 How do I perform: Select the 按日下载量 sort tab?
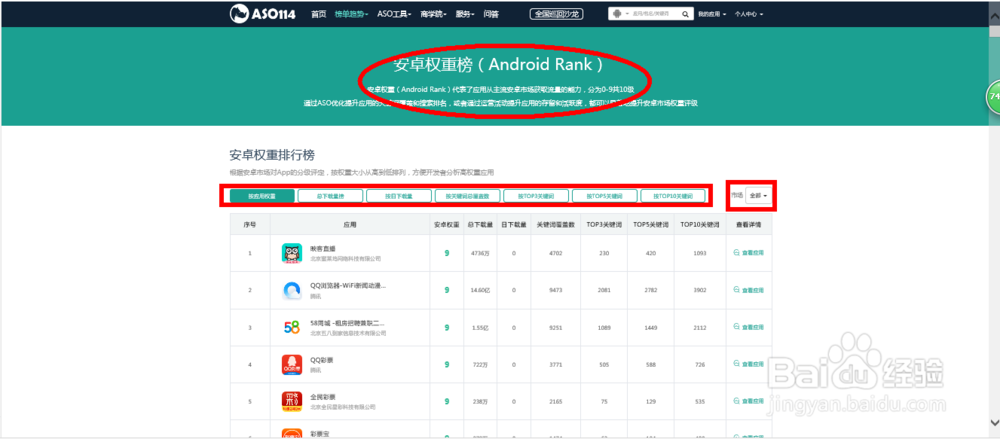(399, 196)
